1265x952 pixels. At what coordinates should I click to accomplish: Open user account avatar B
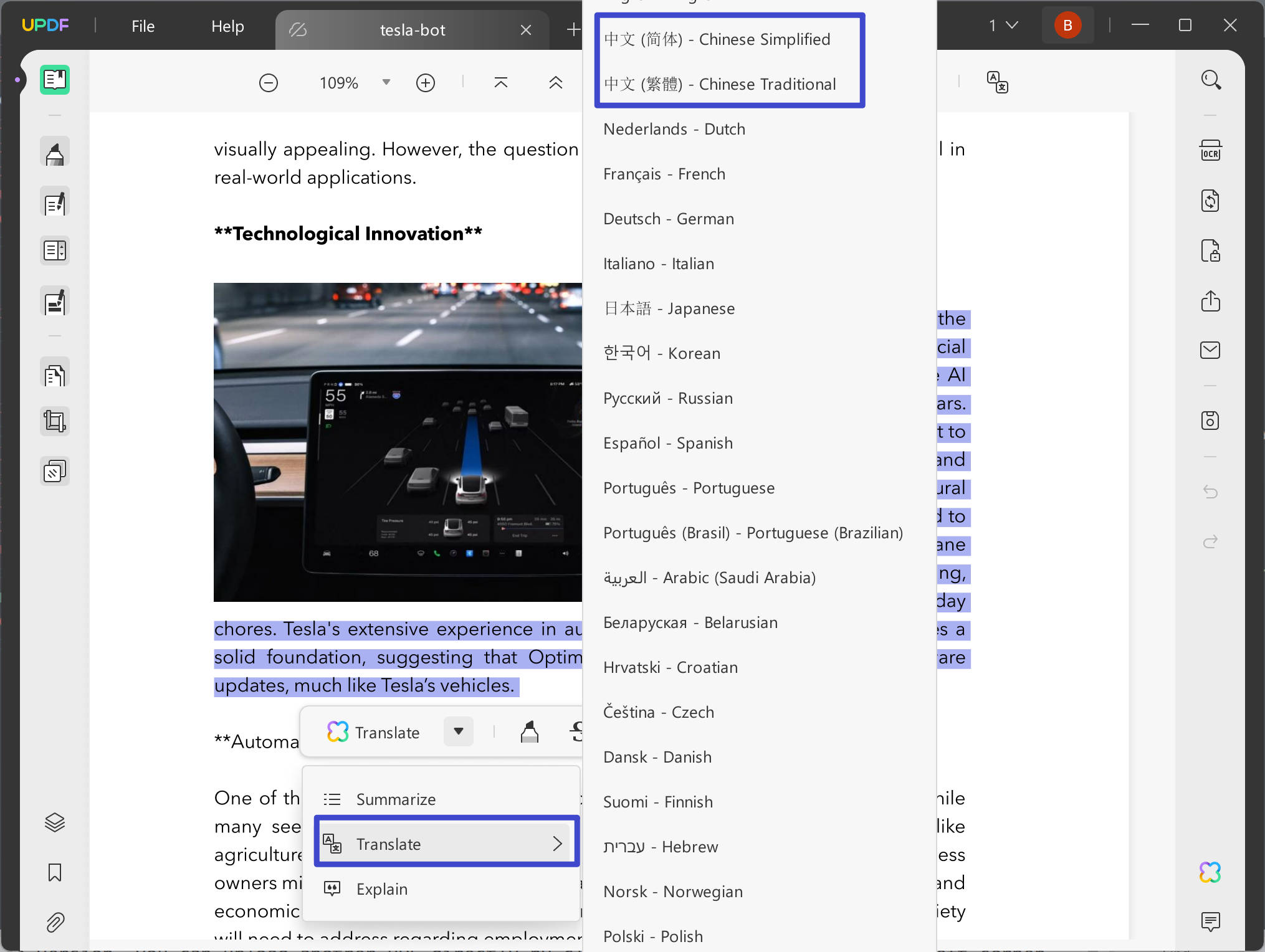(1068, 26)
